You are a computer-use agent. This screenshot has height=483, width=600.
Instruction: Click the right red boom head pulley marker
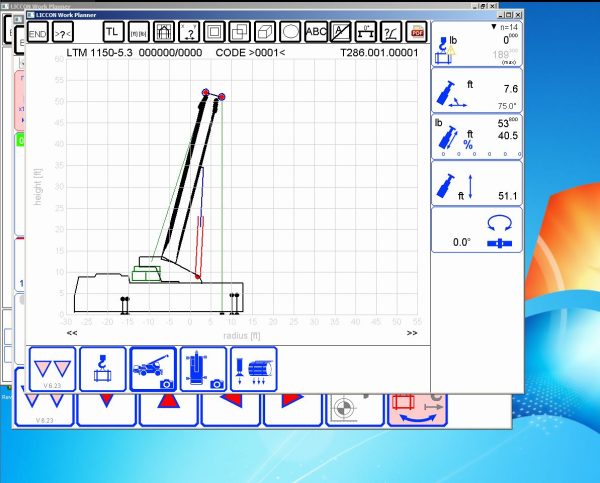221,97
